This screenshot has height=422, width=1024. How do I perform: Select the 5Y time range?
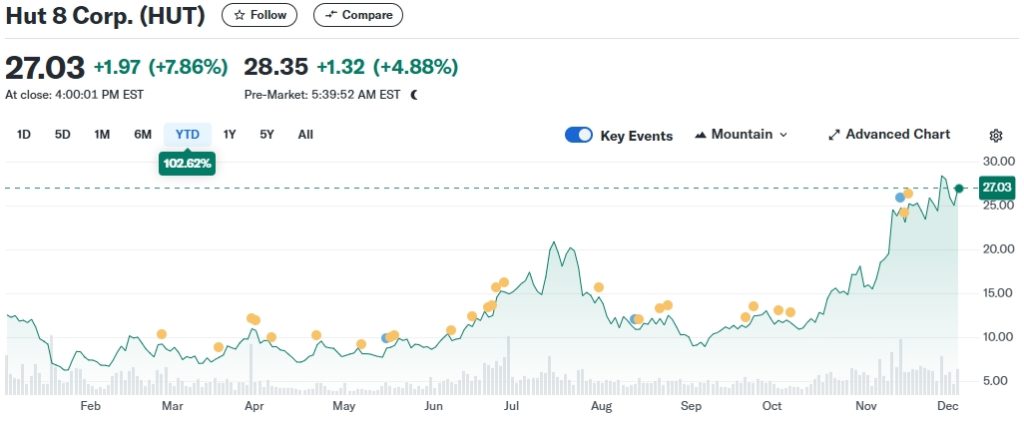click(x=266, y=135)
